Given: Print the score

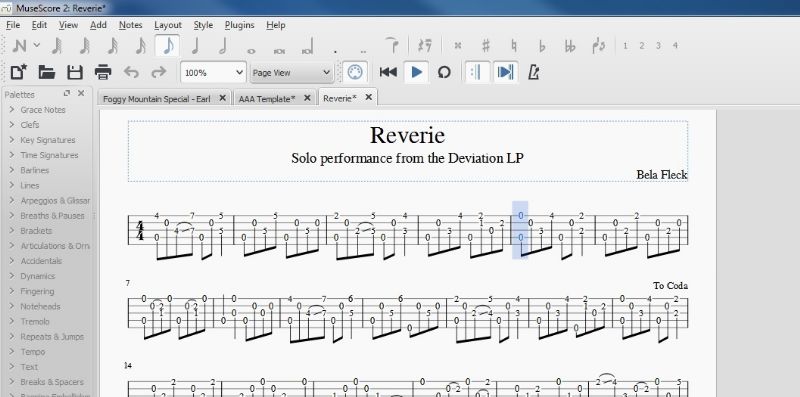Looking at the screenshot, I should (103, 72).
